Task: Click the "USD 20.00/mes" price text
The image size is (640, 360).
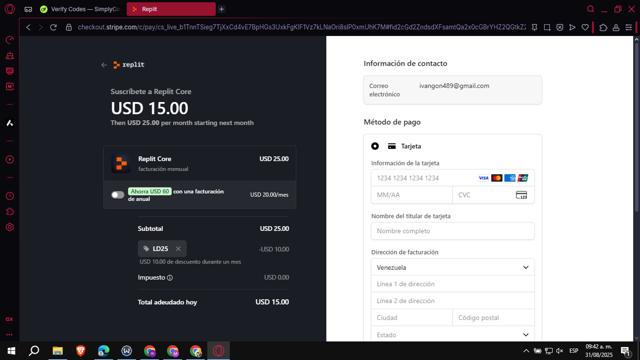Action: [269, 195]
